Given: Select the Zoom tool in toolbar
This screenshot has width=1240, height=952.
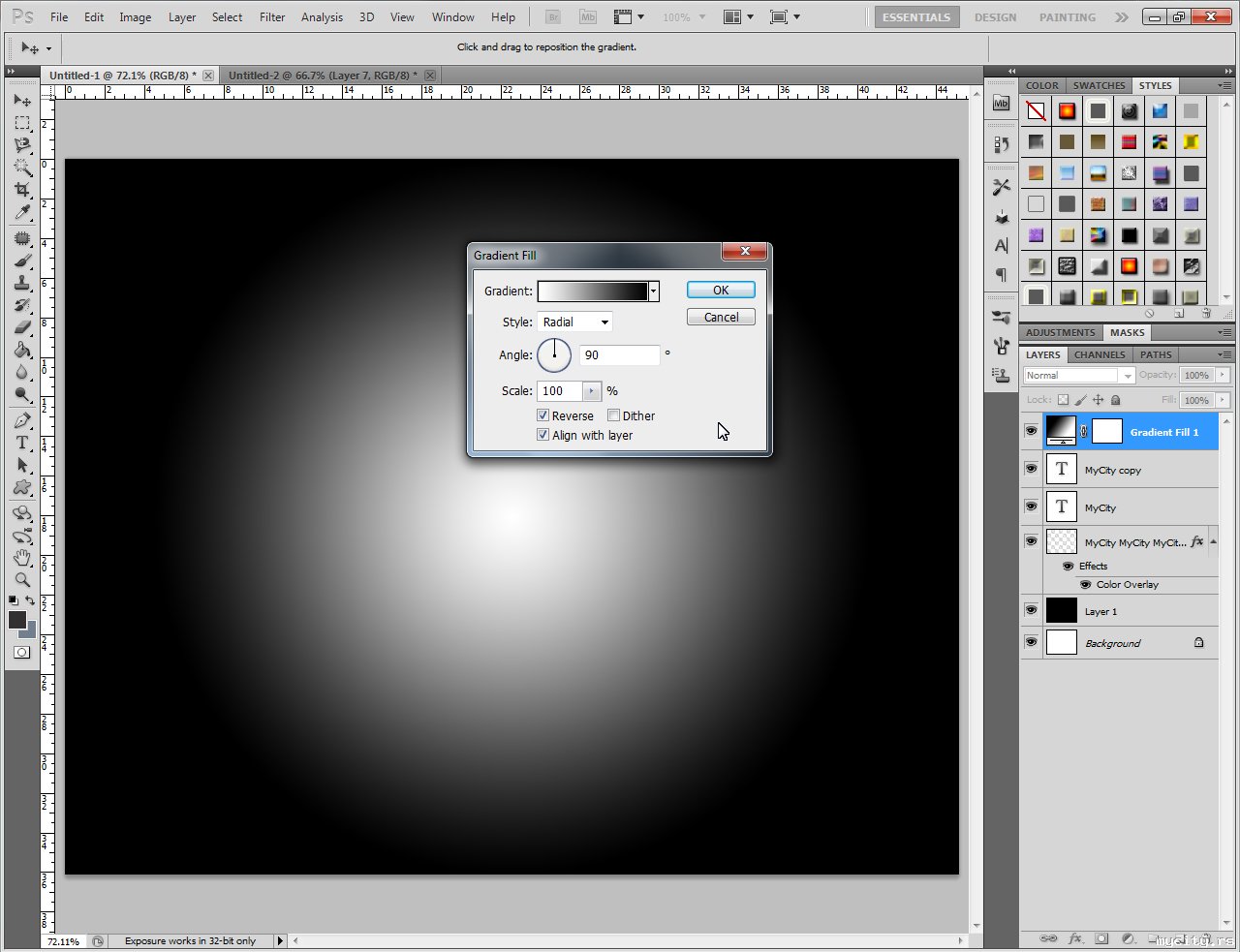Looking at the screenshot, I should [22, 580].
